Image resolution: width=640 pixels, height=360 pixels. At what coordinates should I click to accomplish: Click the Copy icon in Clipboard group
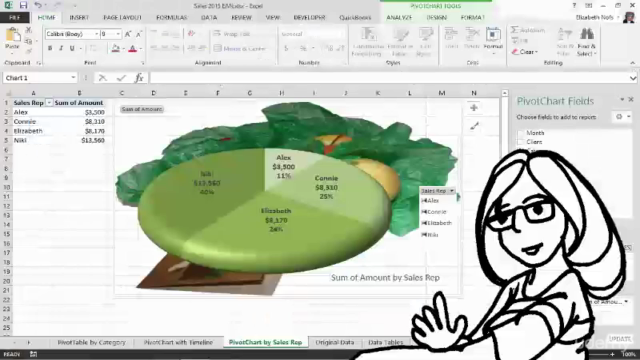point(28,41)
